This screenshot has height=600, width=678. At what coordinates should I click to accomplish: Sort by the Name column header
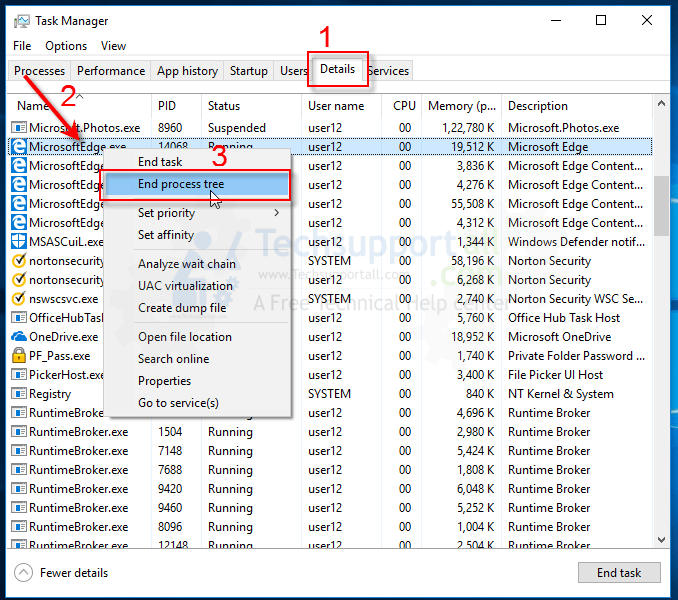pos(79,106)
